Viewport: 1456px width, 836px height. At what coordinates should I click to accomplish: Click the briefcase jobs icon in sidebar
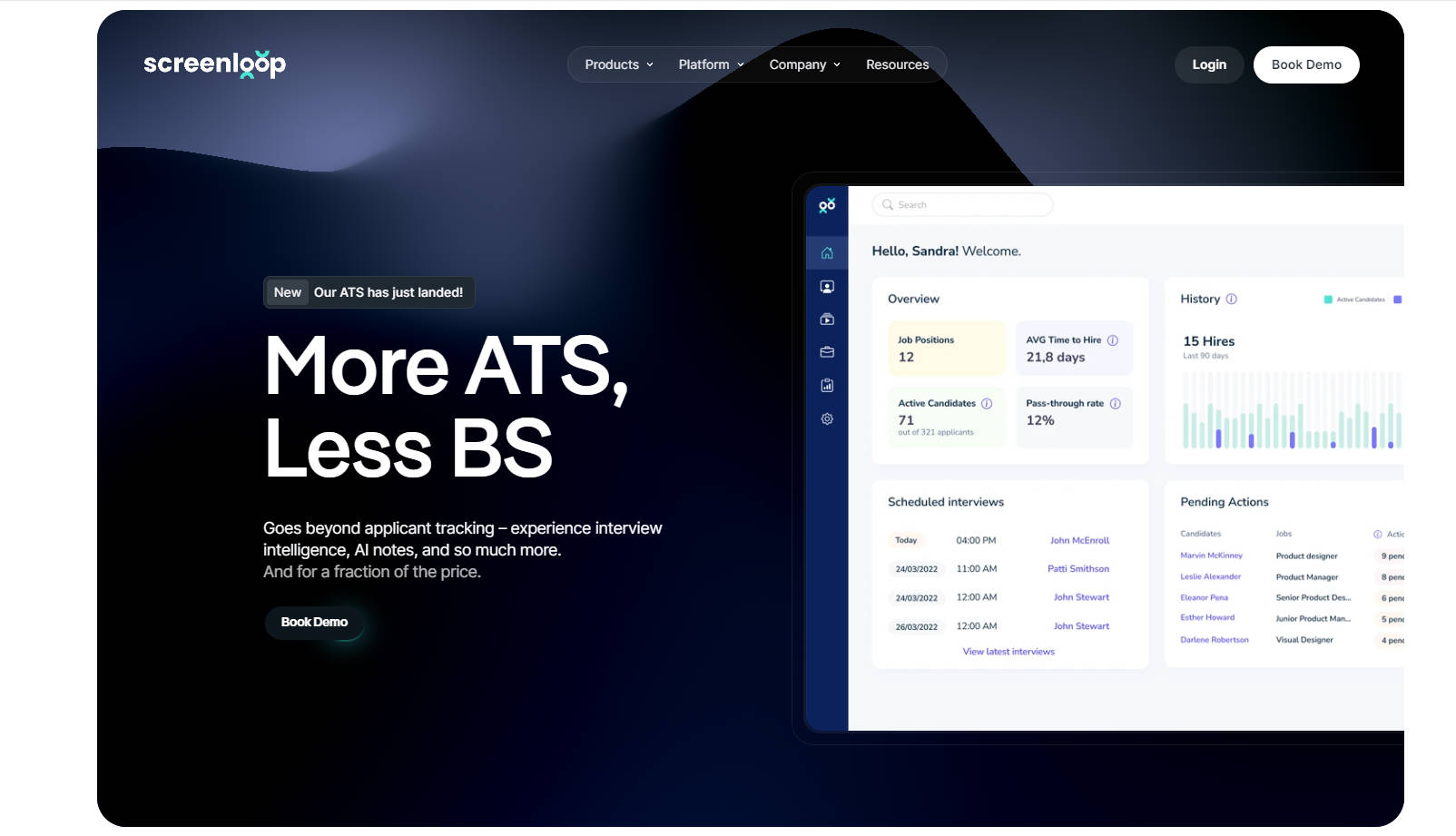coord(827,352)
